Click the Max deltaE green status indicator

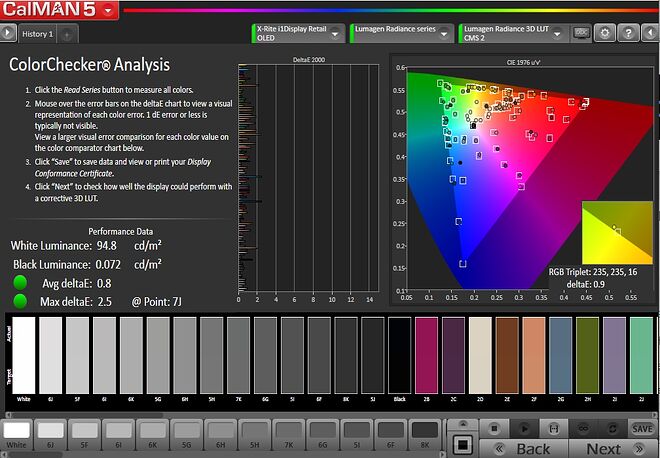click(x=20, y=301)
